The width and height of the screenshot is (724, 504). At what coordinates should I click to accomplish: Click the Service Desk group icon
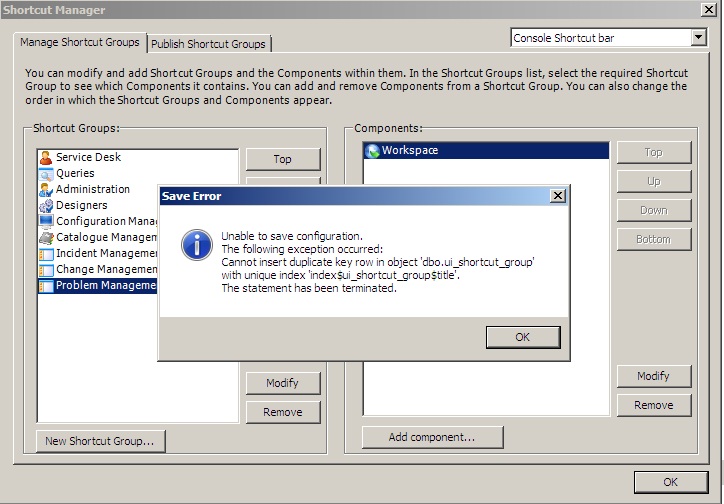point(46,157)
